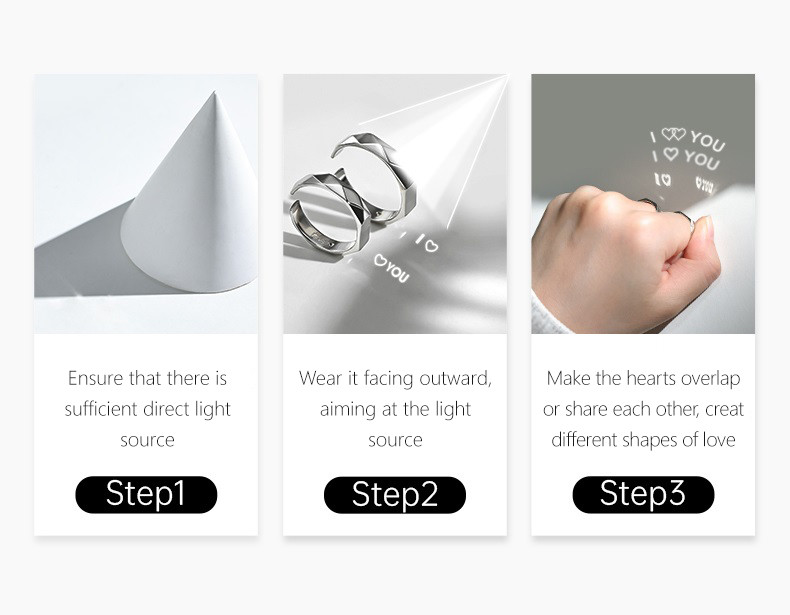The image size is (790, 615).
Task: Select the 'Ensure that there is sufficient direct light source' text
Action: 147,409
